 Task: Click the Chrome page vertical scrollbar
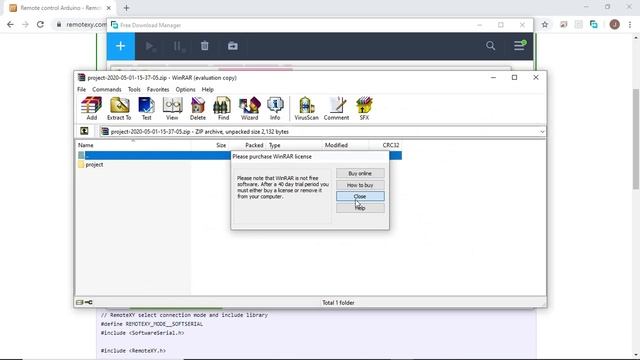pos(636,139)
